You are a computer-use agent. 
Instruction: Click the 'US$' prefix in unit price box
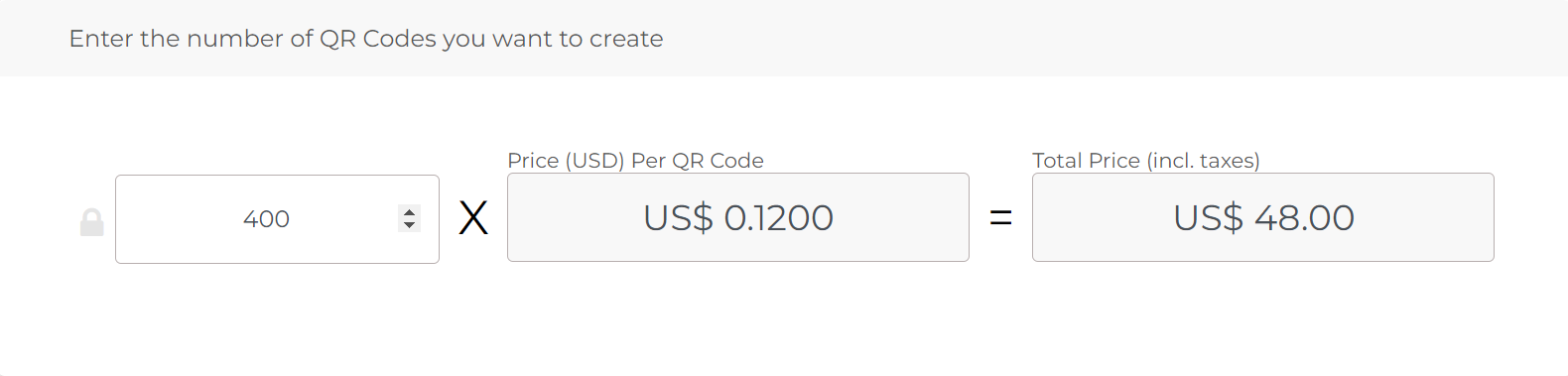coord(678,217)
